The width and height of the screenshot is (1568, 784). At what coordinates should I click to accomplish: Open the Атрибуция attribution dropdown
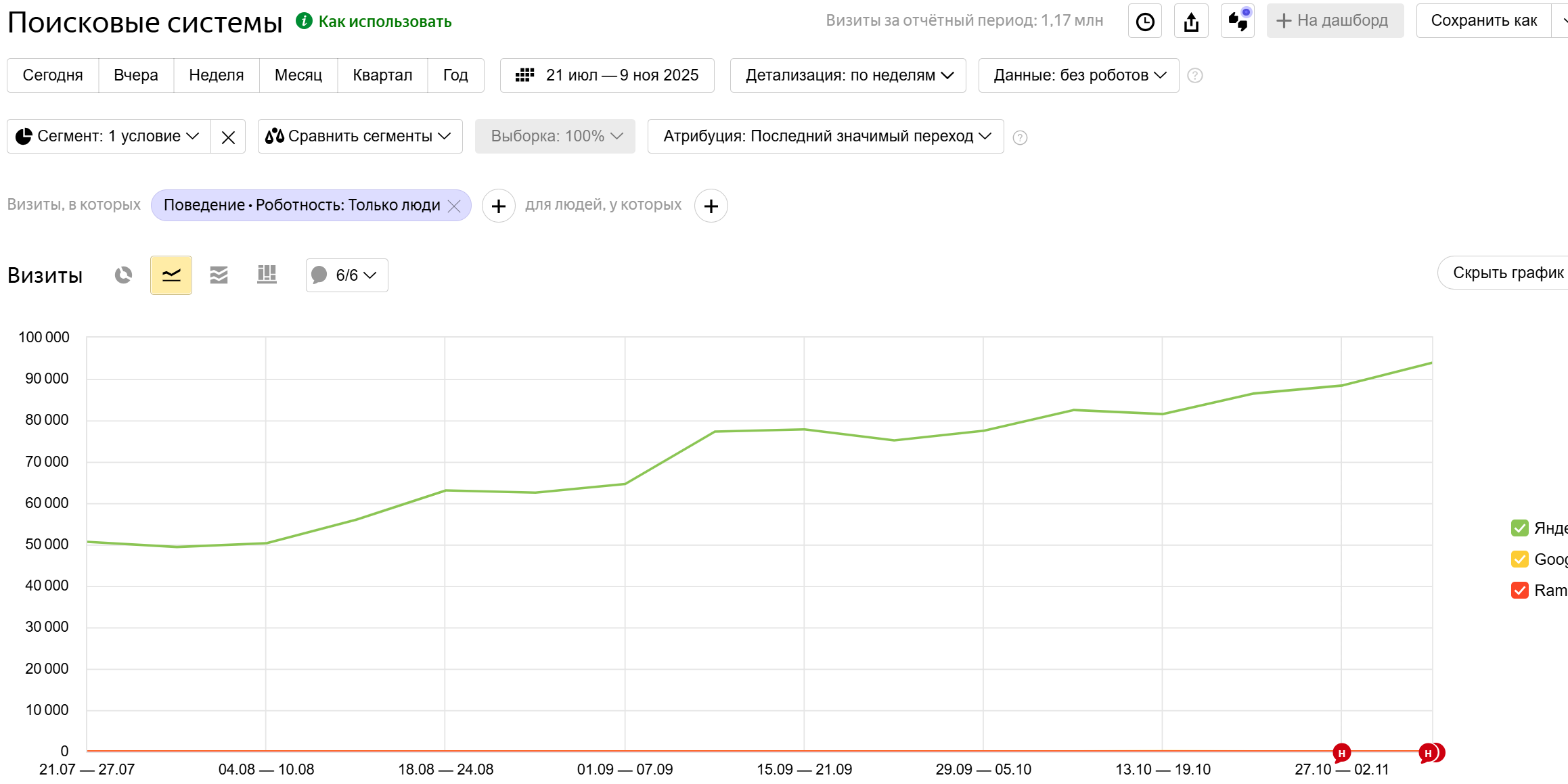(x=826, y=137)
